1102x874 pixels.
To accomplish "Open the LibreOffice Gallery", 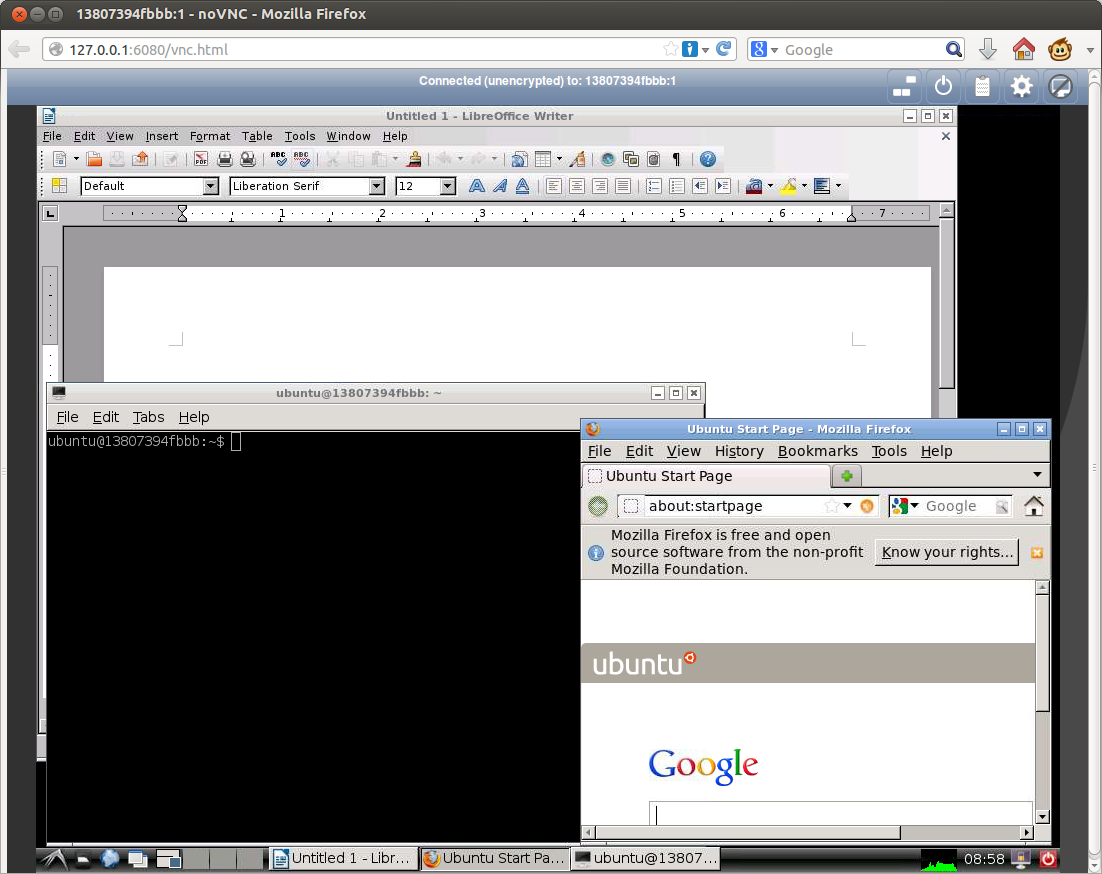I will [630, 159].
